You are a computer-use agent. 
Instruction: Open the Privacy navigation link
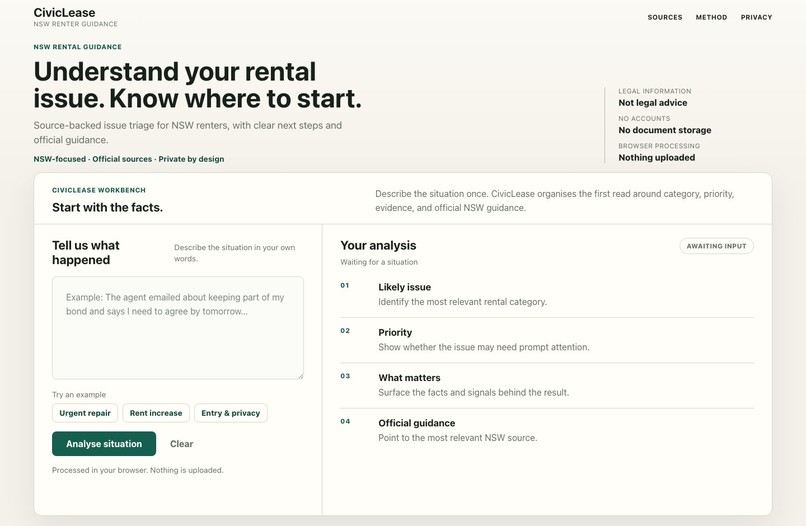(756, 17)
